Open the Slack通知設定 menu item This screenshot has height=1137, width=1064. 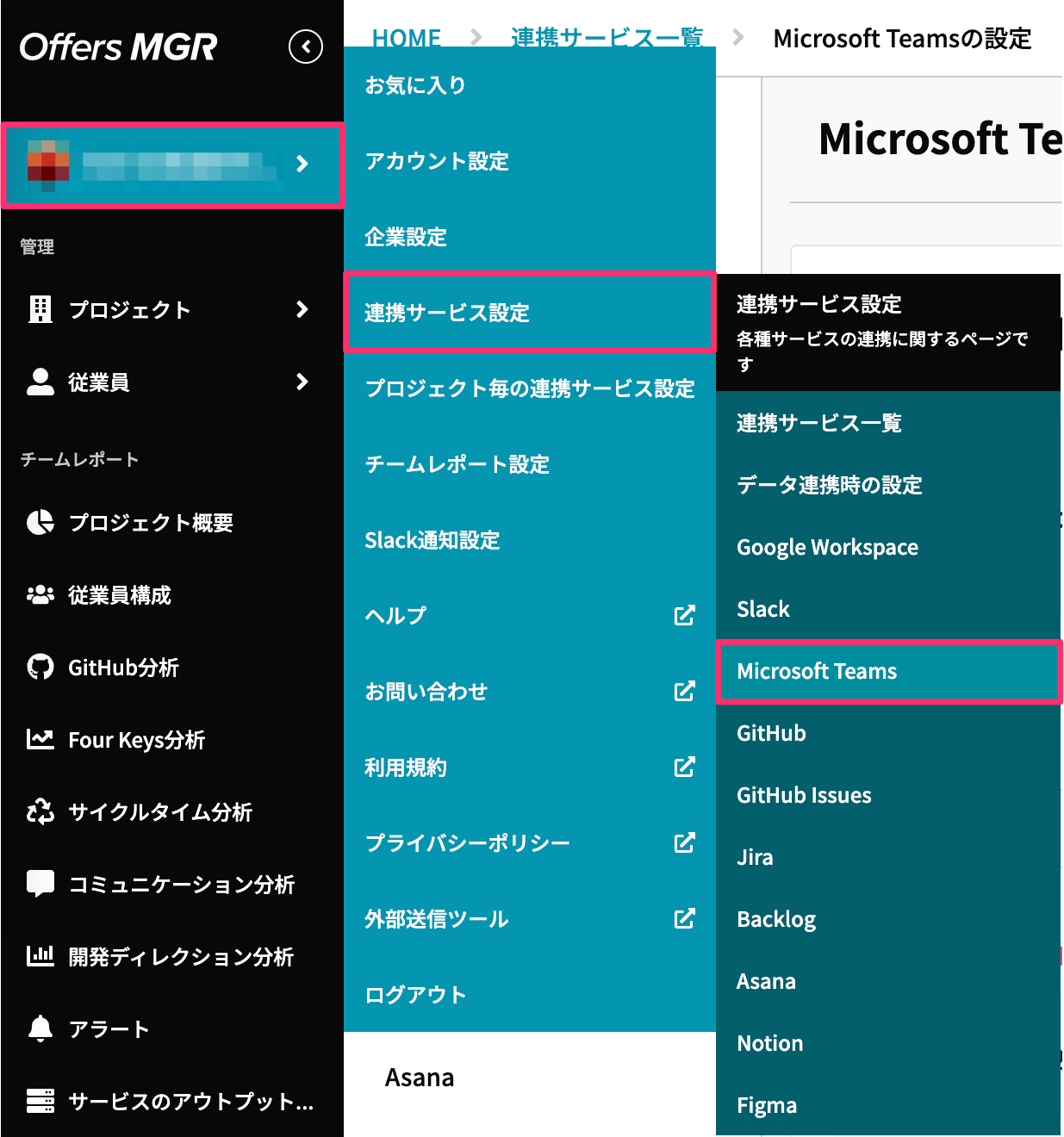coord(432,540)
